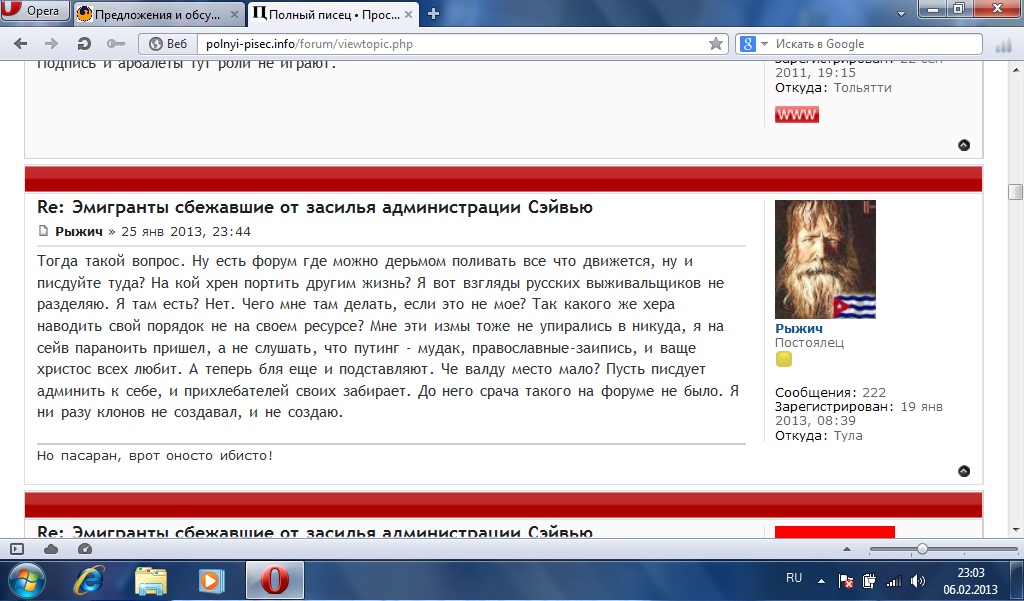Click Рыжич avatar image
Viewport: 1024px width, 601px height.
coord(825,259)
